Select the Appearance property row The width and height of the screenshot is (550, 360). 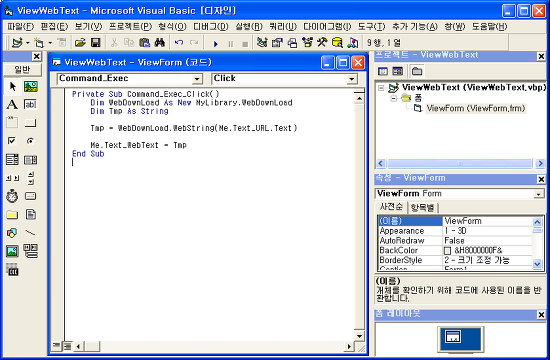click(455, 231)
